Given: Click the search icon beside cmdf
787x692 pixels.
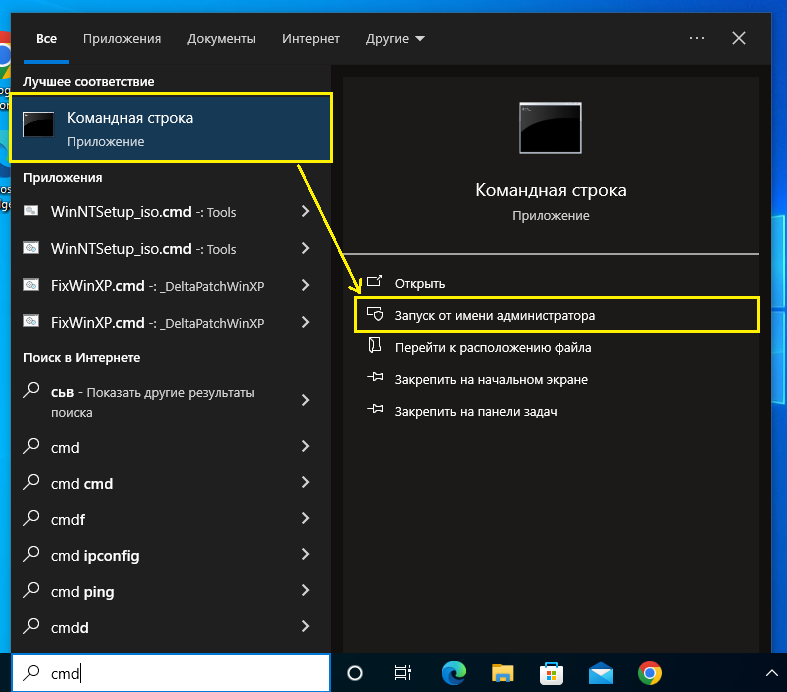Looking at the screenshot, I should pos(31,518).
